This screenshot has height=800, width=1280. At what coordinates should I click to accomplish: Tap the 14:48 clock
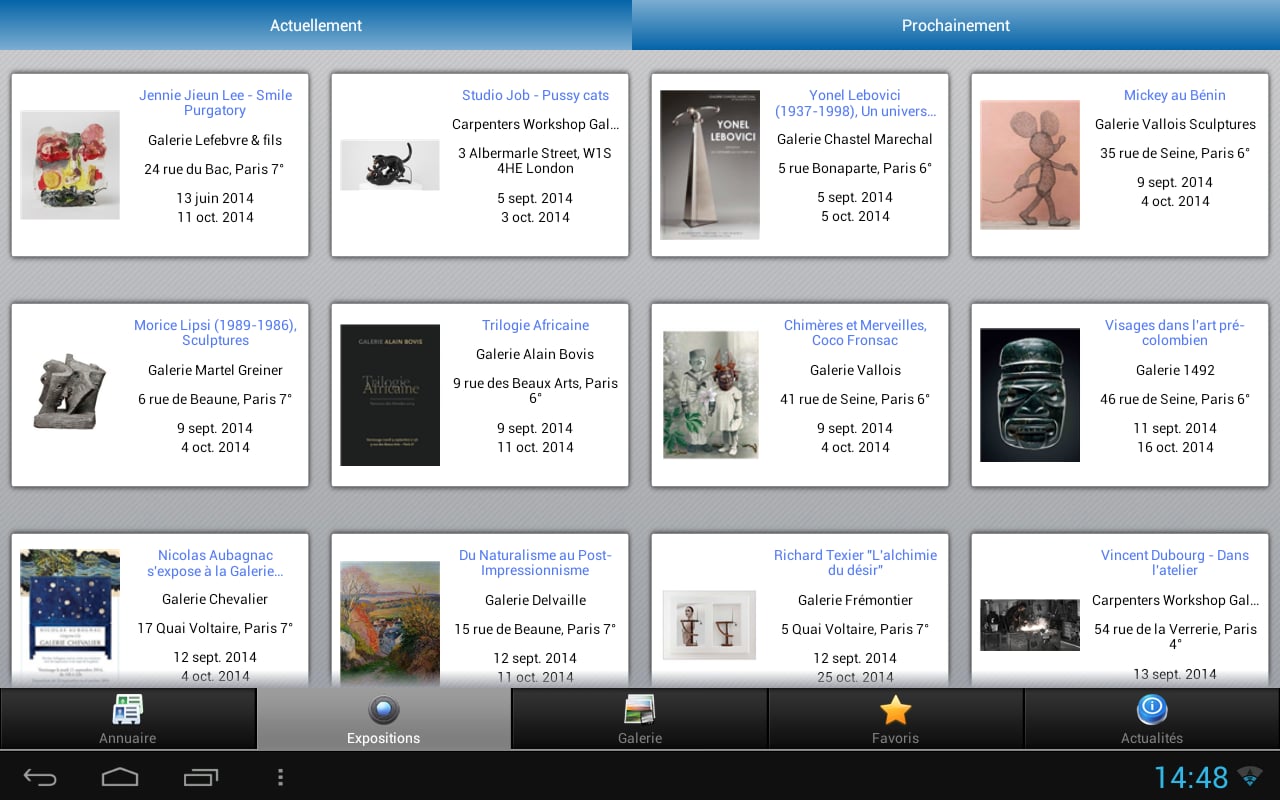coord(1191,777)
